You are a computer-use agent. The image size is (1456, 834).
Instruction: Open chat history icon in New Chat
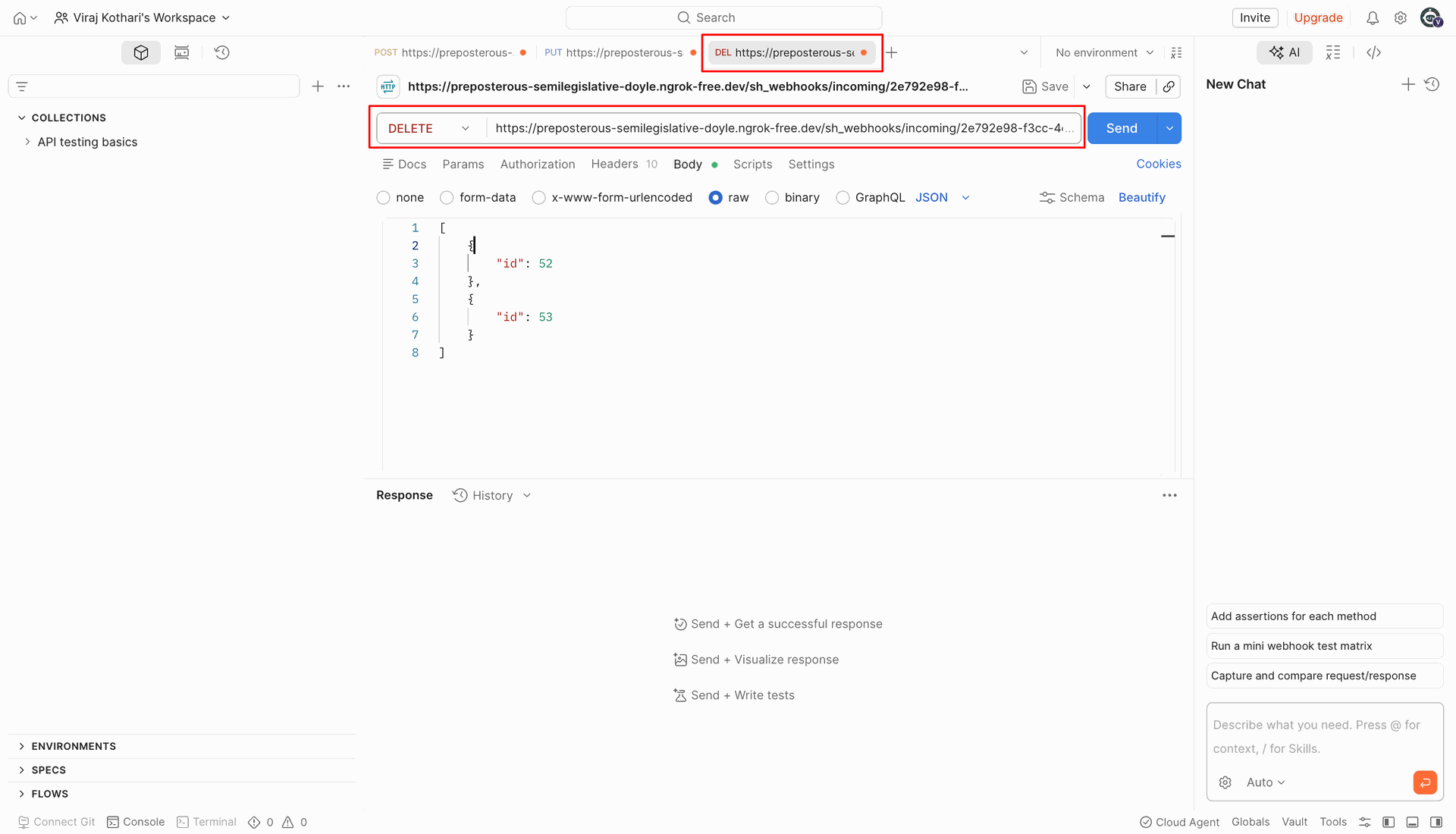pyautogui.click(x=1432, y=84)
